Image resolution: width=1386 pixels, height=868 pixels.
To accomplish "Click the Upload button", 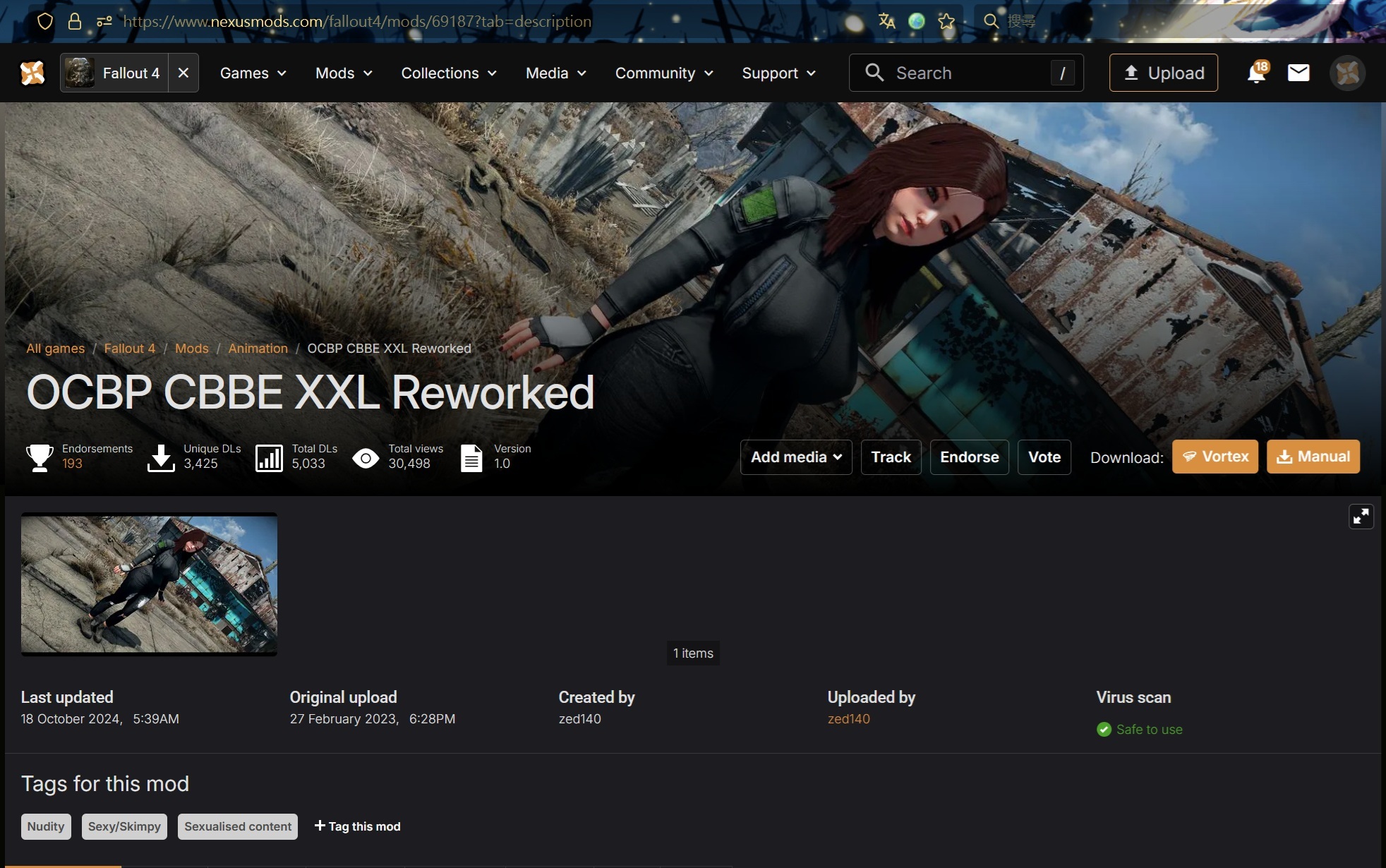I will [1164, 73].
